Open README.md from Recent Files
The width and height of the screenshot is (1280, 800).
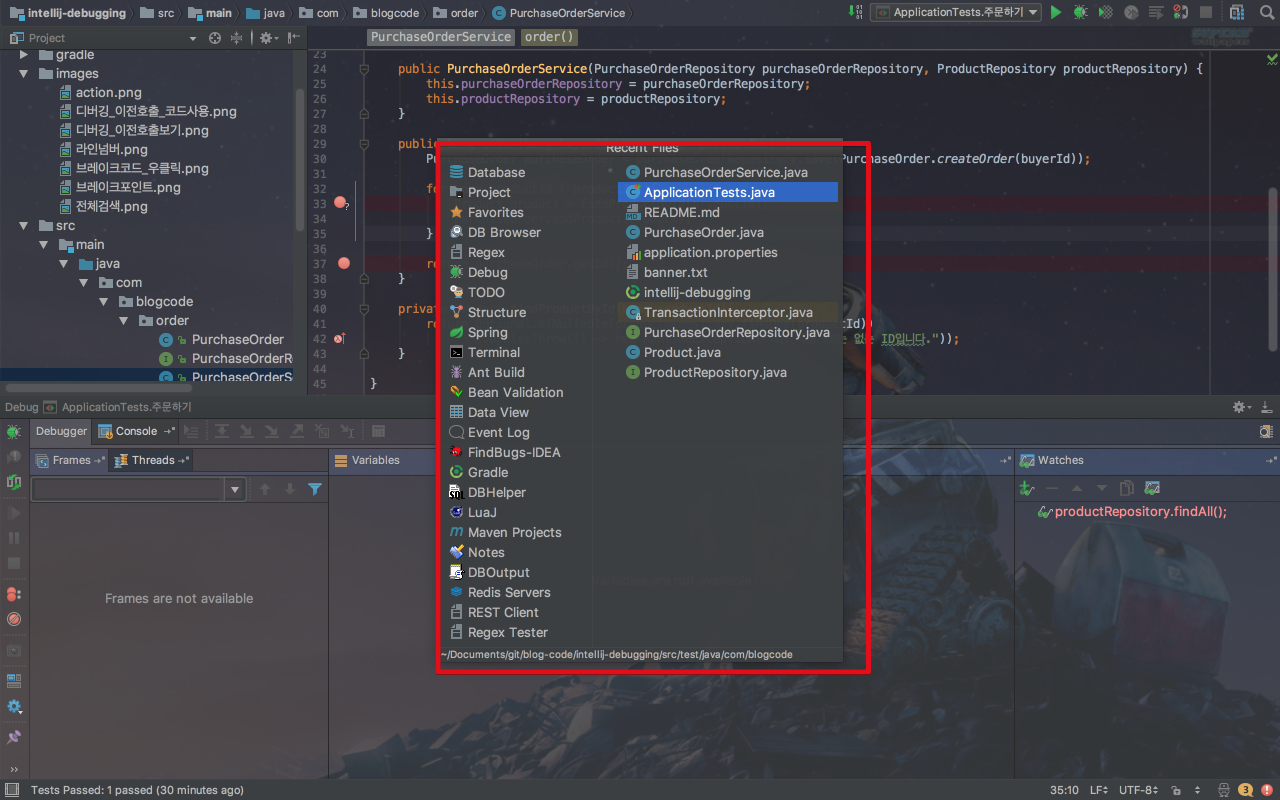pos(728,212)
